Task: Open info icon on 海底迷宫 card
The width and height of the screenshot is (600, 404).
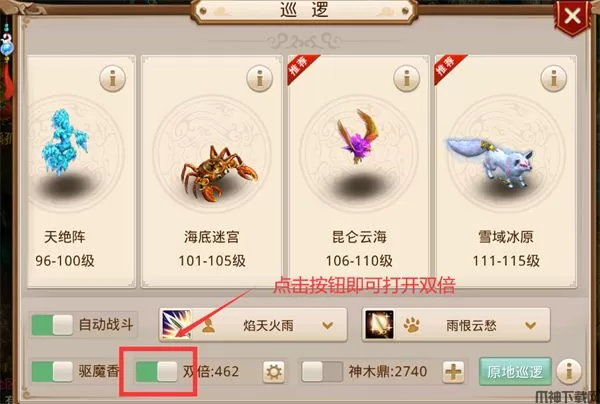Action: [259, 78]
